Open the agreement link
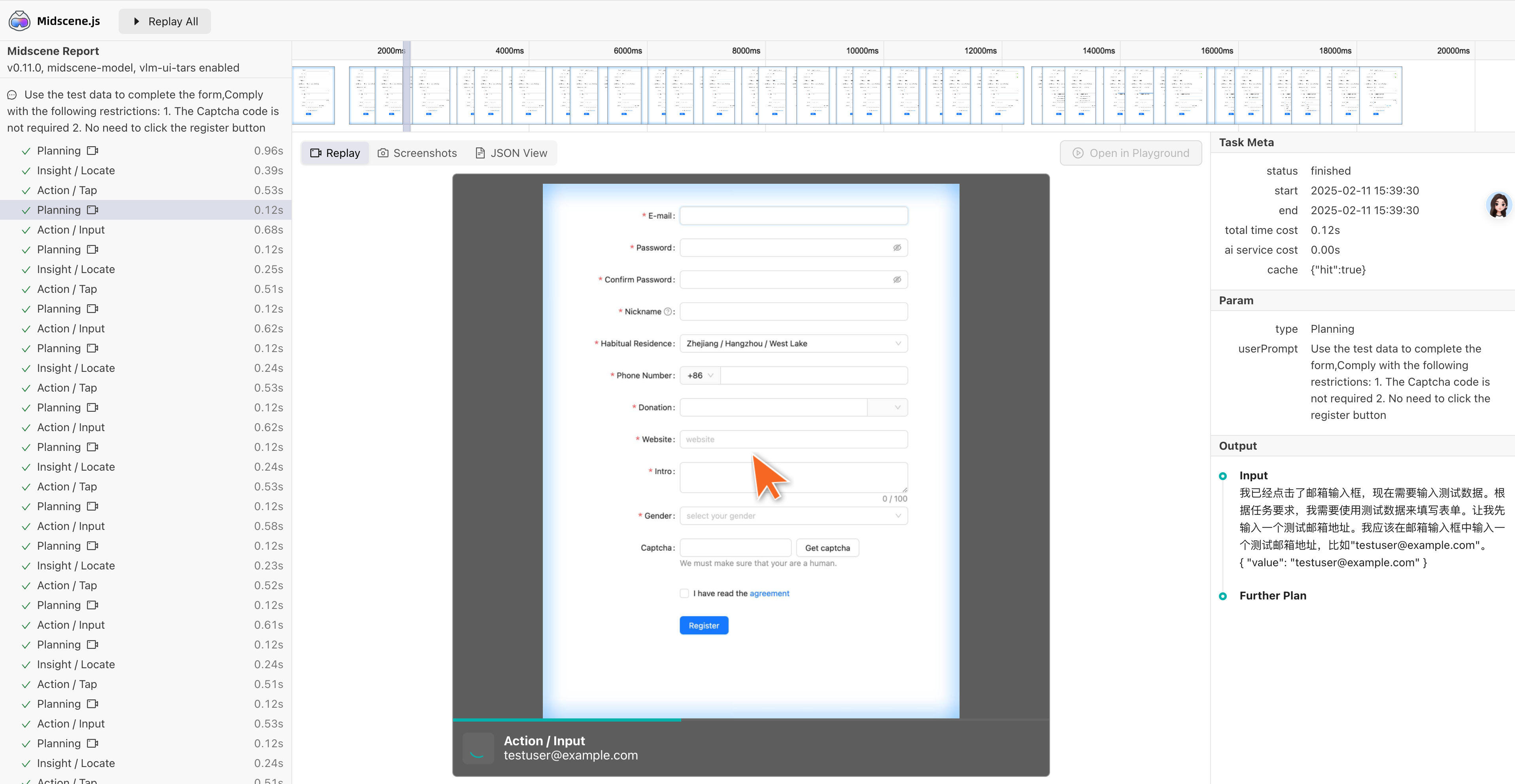1515x784 pixels. [x=769, y=594]
